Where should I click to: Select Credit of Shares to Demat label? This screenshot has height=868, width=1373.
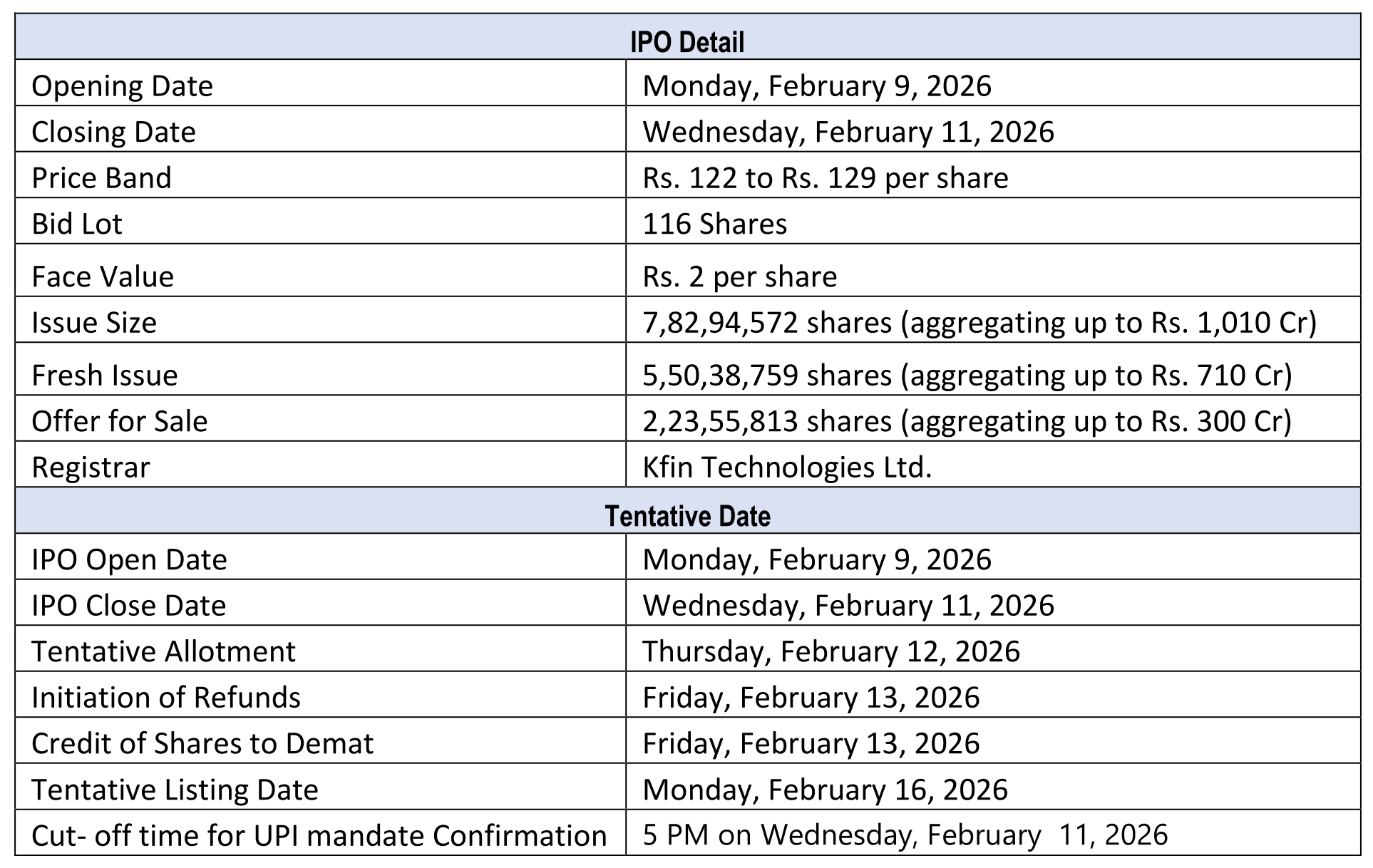[x=202, y=744]
